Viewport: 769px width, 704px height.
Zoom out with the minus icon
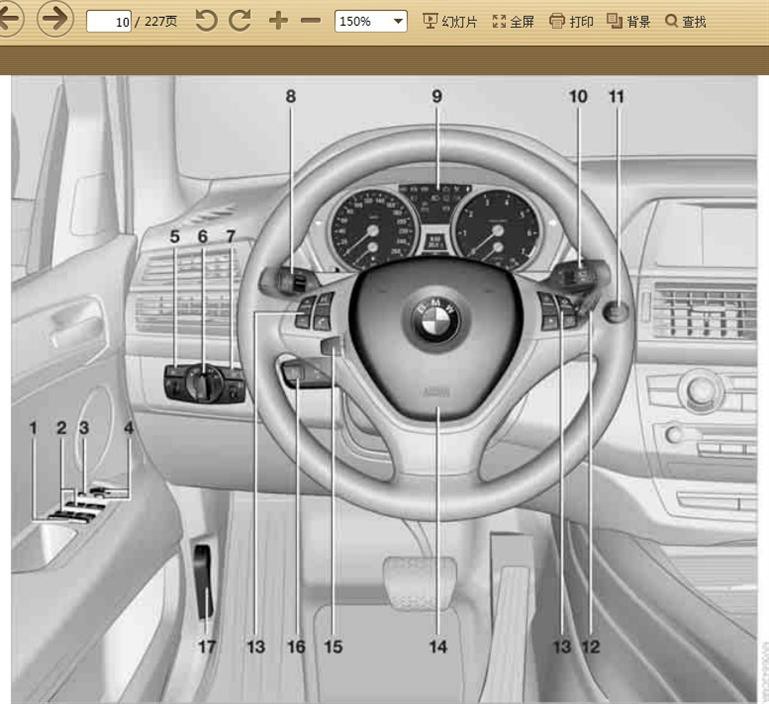tap(310, 21)
